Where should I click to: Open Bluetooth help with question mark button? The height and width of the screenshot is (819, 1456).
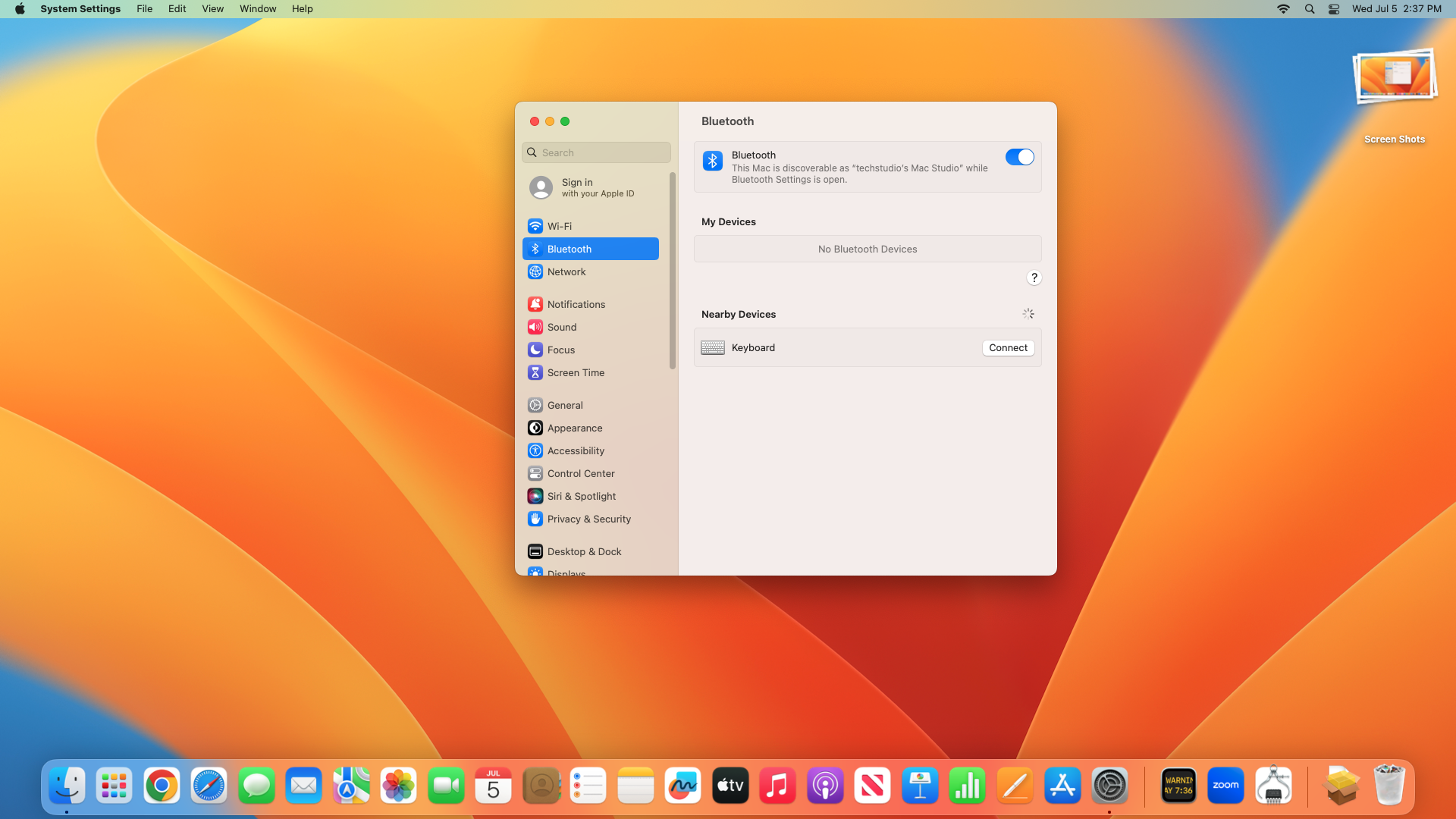[1034, 278]
